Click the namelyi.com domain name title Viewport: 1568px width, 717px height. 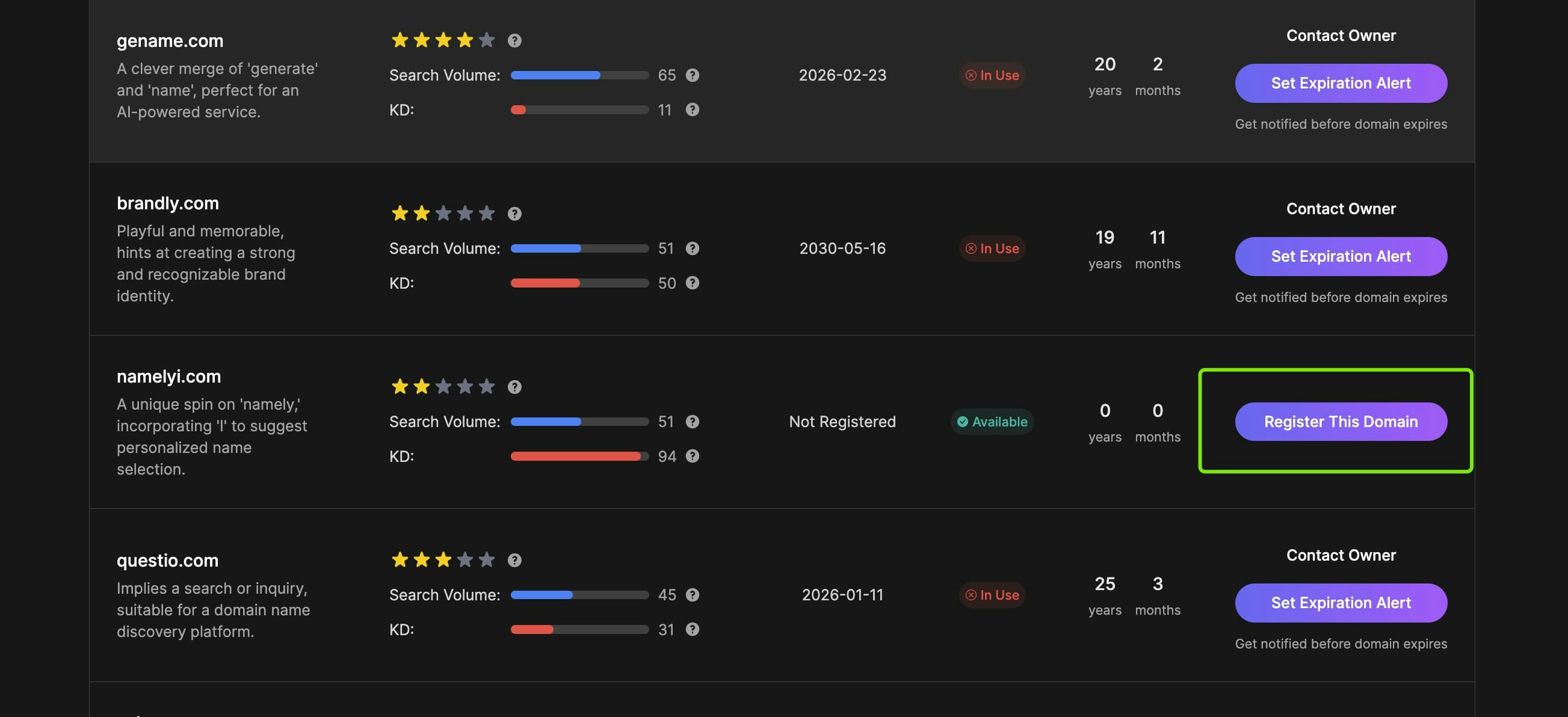click(x=168, y=377)
